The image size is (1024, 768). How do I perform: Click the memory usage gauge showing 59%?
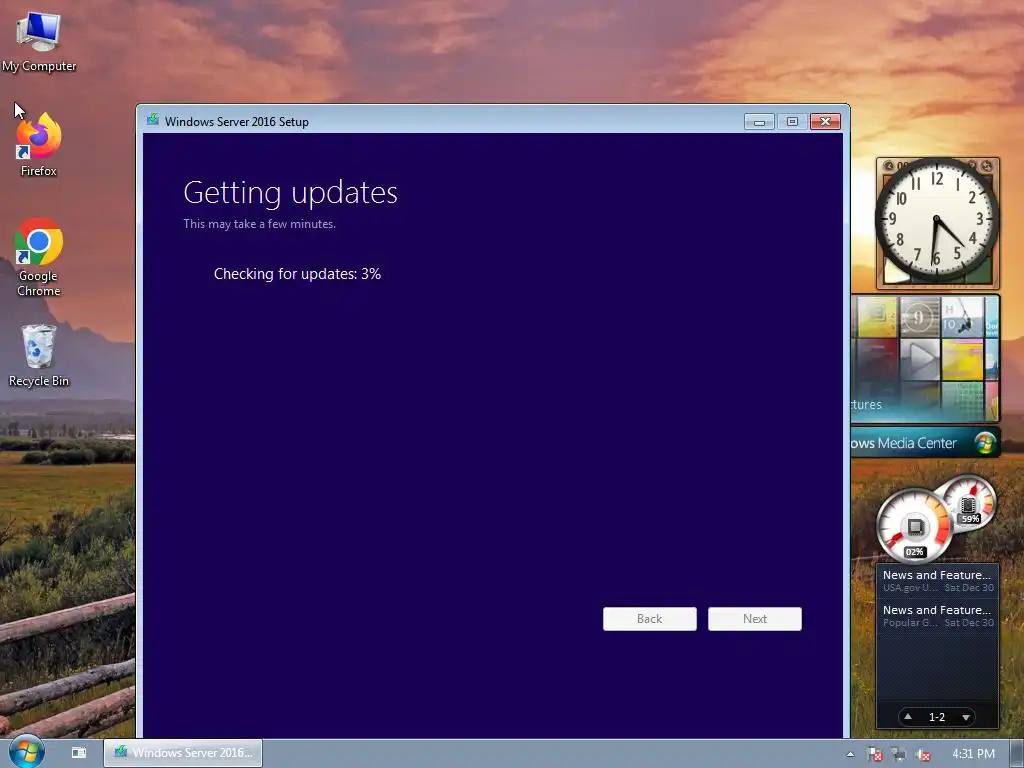point(969,503)
